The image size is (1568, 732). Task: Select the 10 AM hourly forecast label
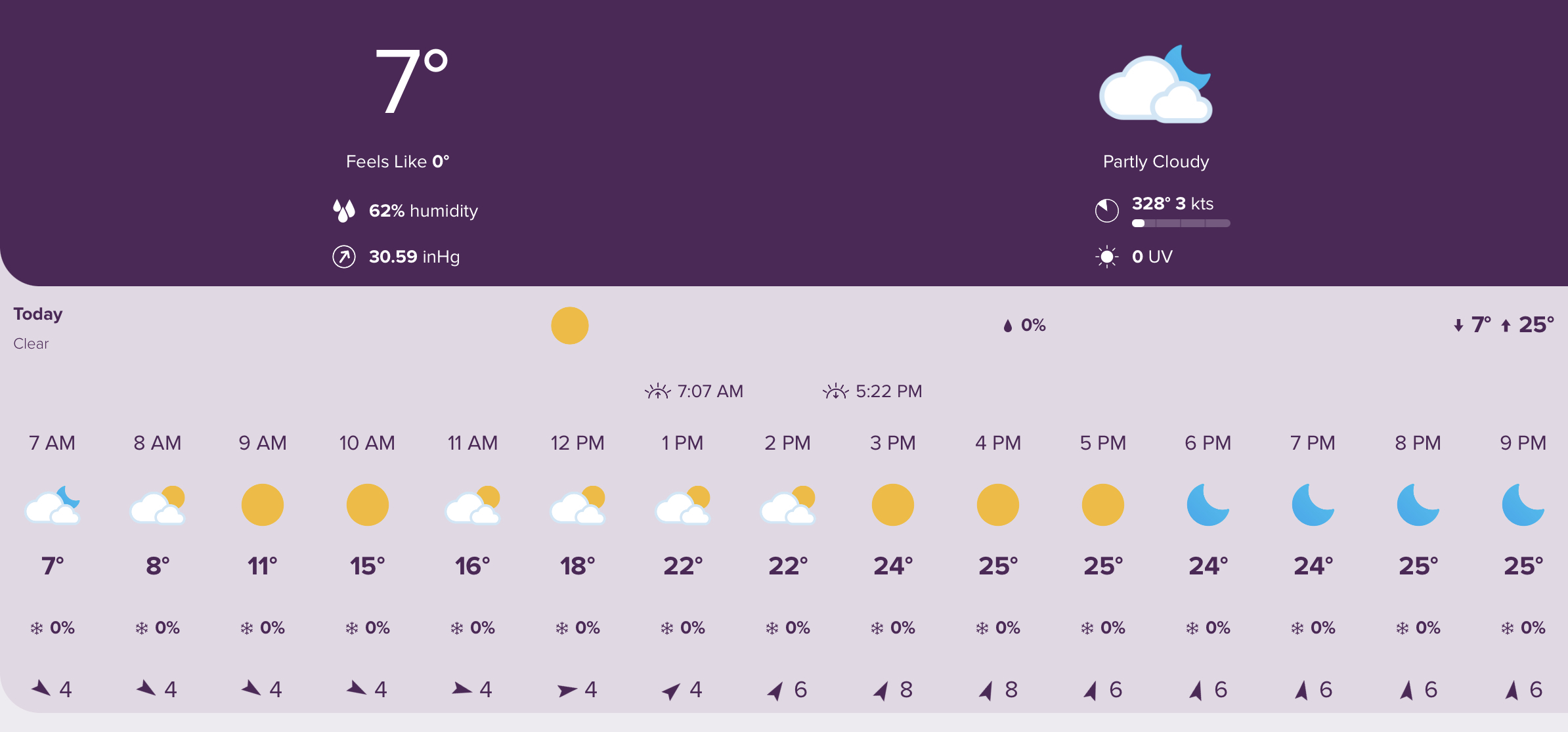[x=367, y=443]
